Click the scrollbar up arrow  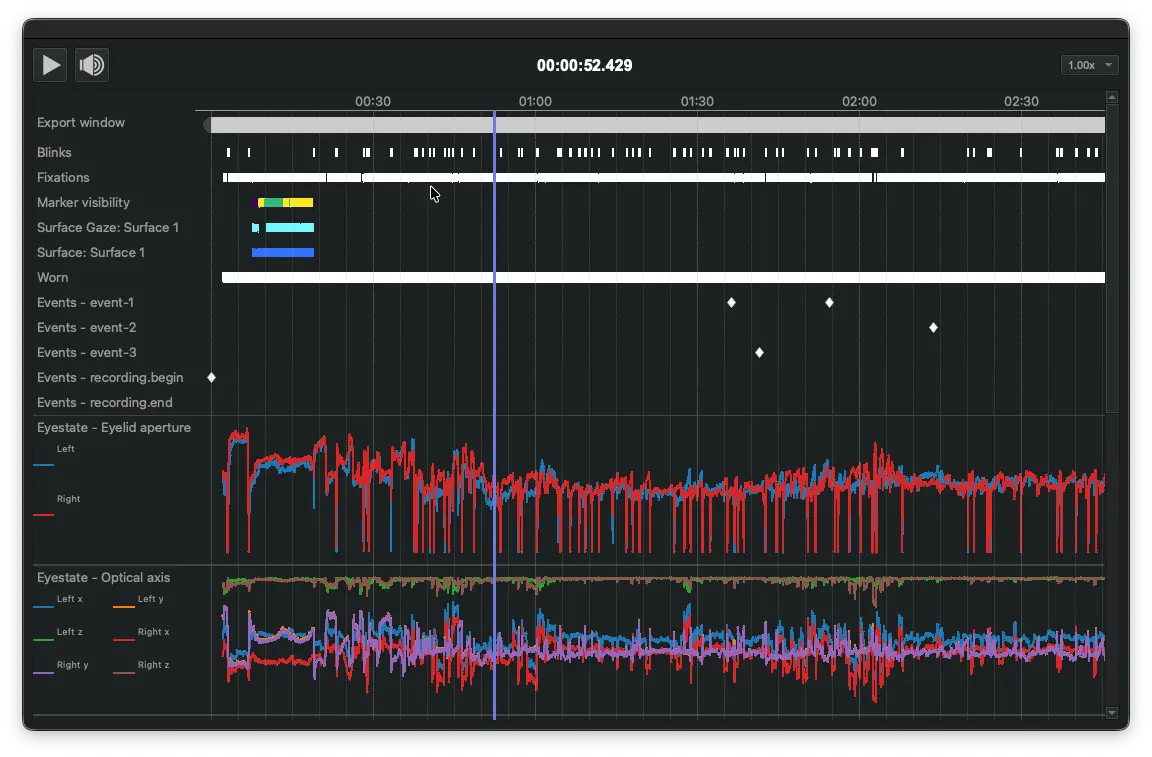1111,97
